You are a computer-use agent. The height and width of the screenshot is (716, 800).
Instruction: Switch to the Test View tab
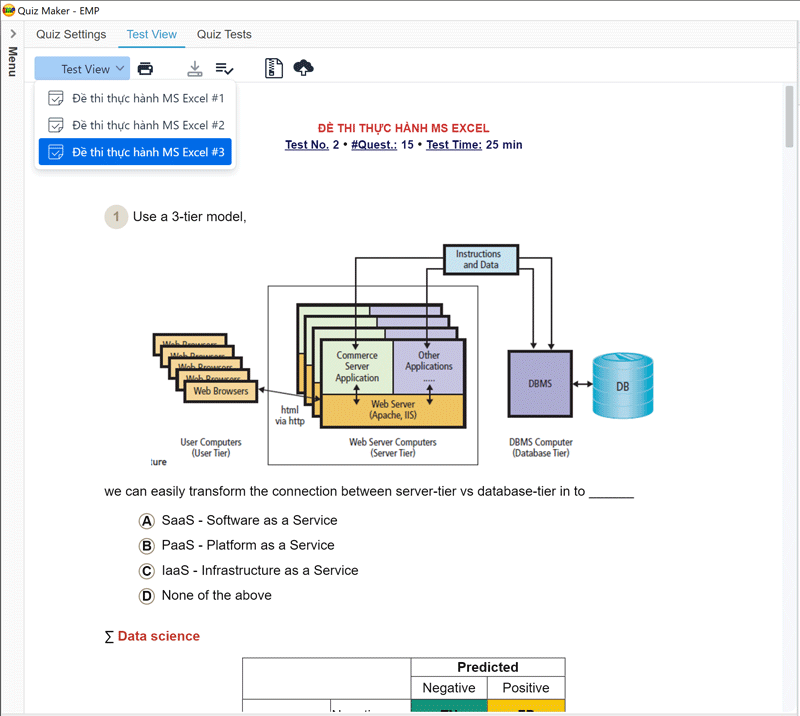tap(152, 34)
